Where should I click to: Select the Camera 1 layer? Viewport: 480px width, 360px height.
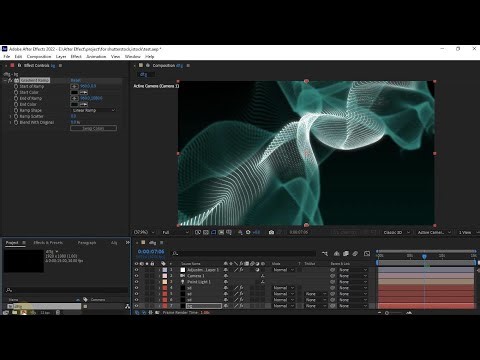coord(196,276)
